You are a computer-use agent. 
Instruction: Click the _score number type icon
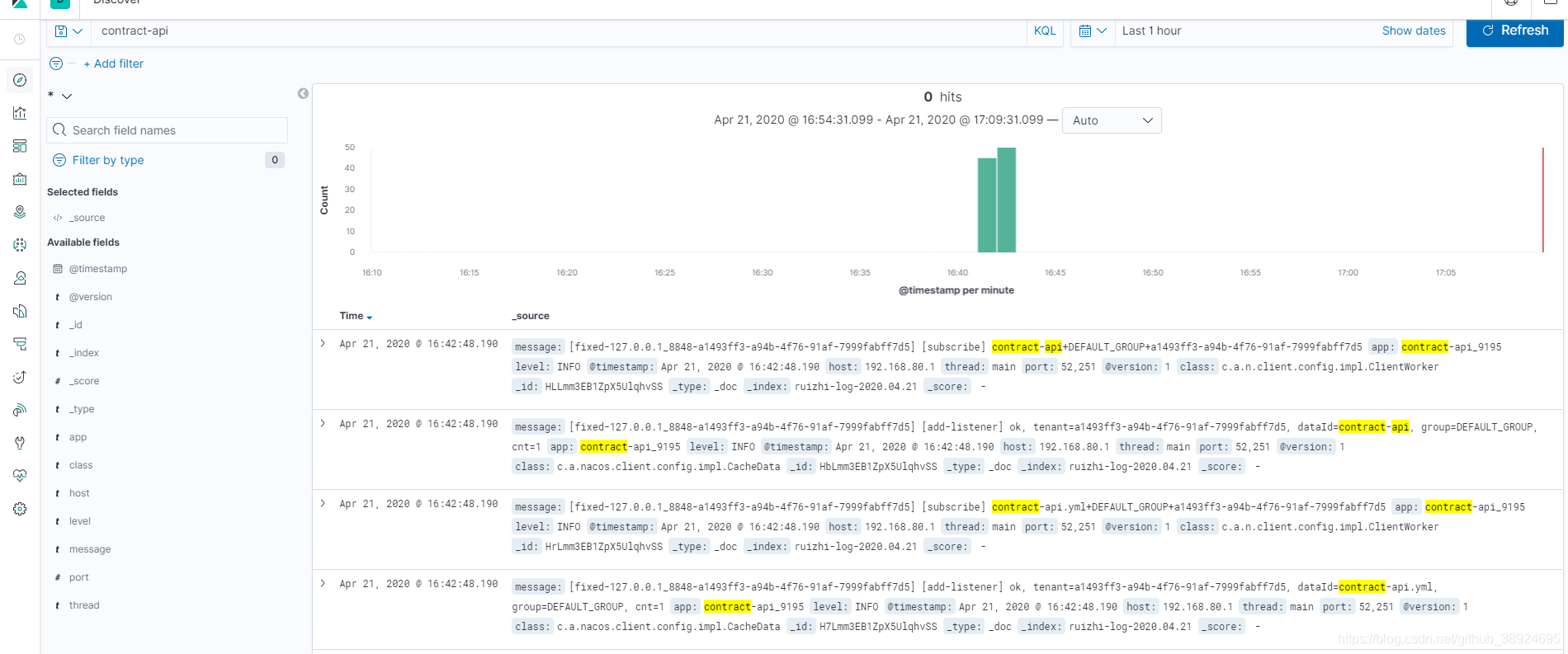tap(58, 381)
